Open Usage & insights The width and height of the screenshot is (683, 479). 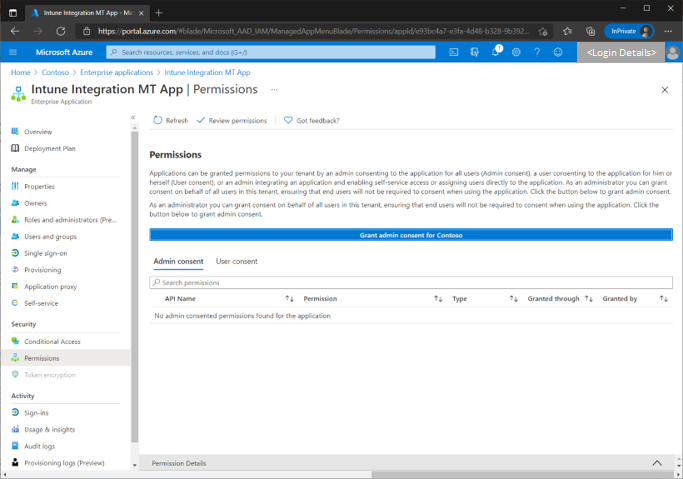click(x=50, y=429)
